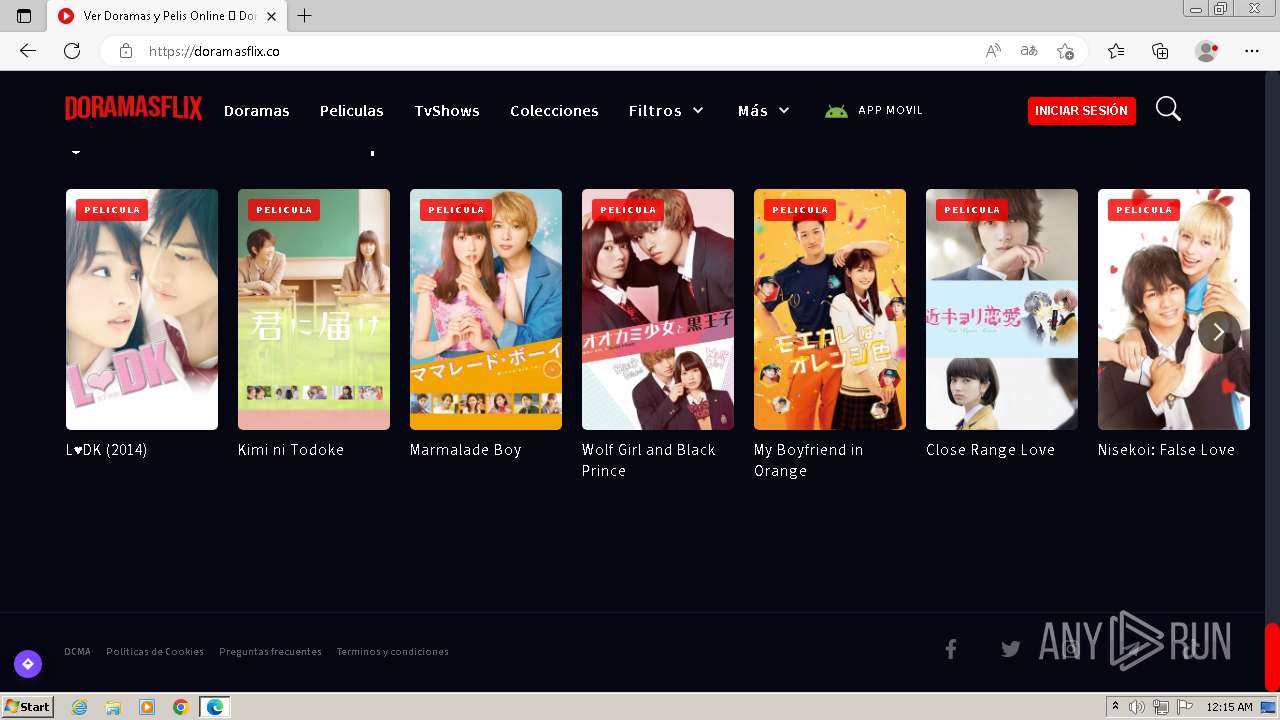Click the Kimi ni Todoke title text
Image resolution: width=1280 pixels, height=720 pixels.
click(291, 450)
